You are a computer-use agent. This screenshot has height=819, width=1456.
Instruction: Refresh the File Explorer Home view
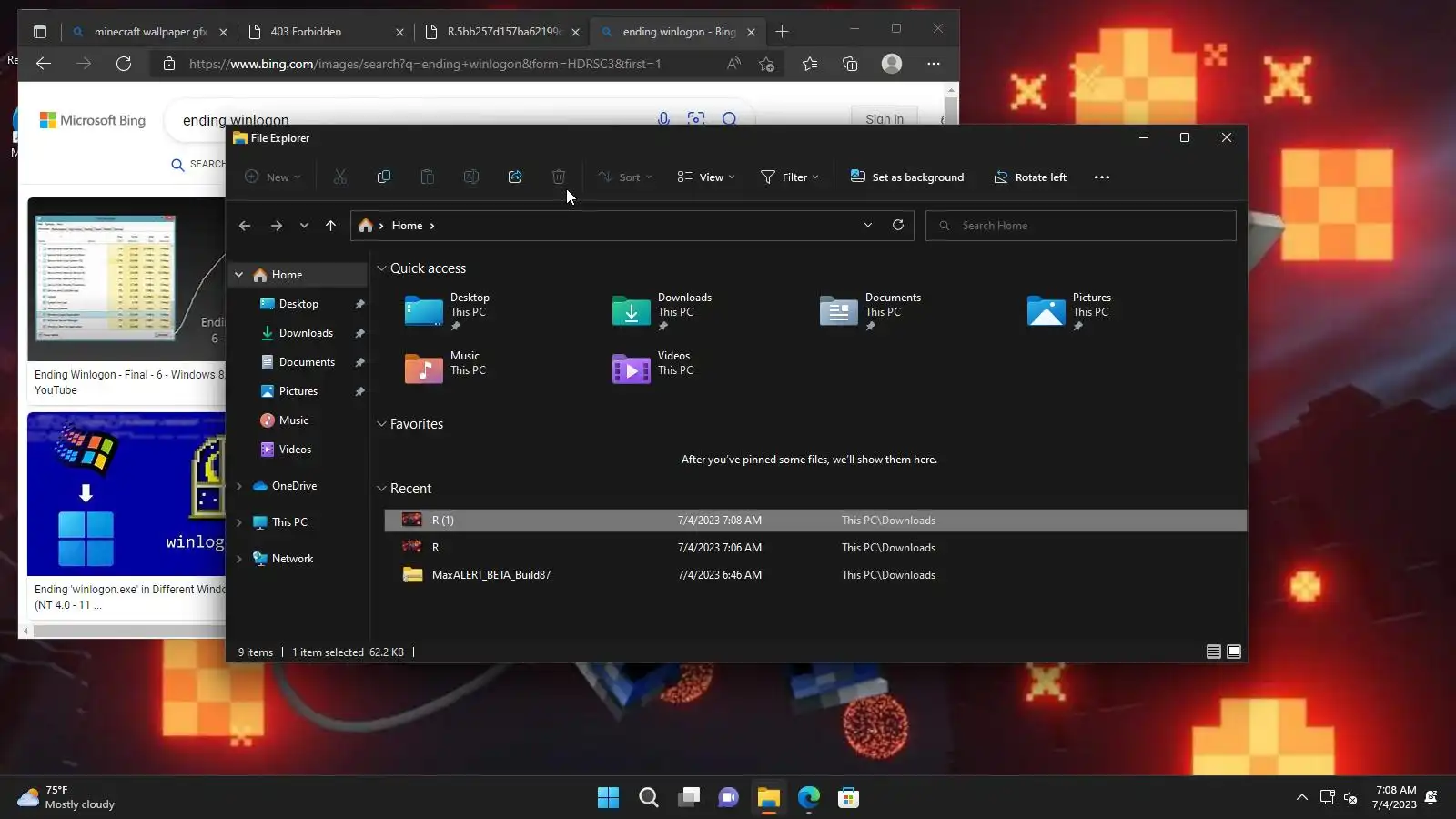click(898, 225)
